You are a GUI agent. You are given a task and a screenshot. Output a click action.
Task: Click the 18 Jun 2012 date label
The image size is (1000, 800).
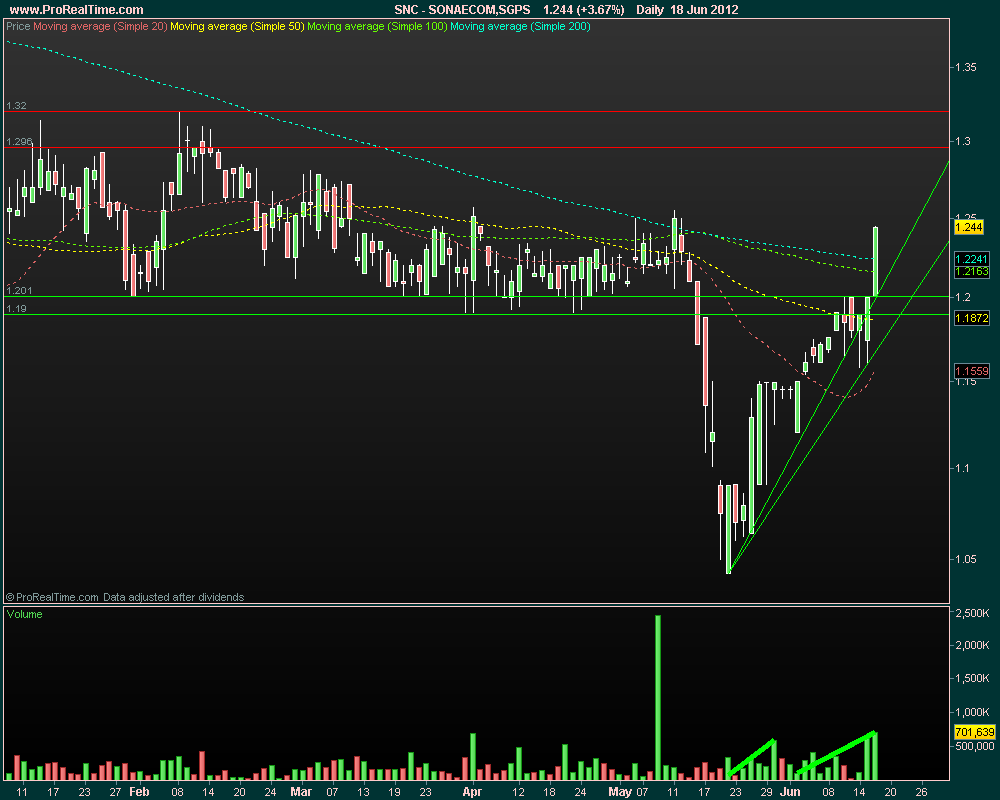pyautogui.click(x=704, y=10)
